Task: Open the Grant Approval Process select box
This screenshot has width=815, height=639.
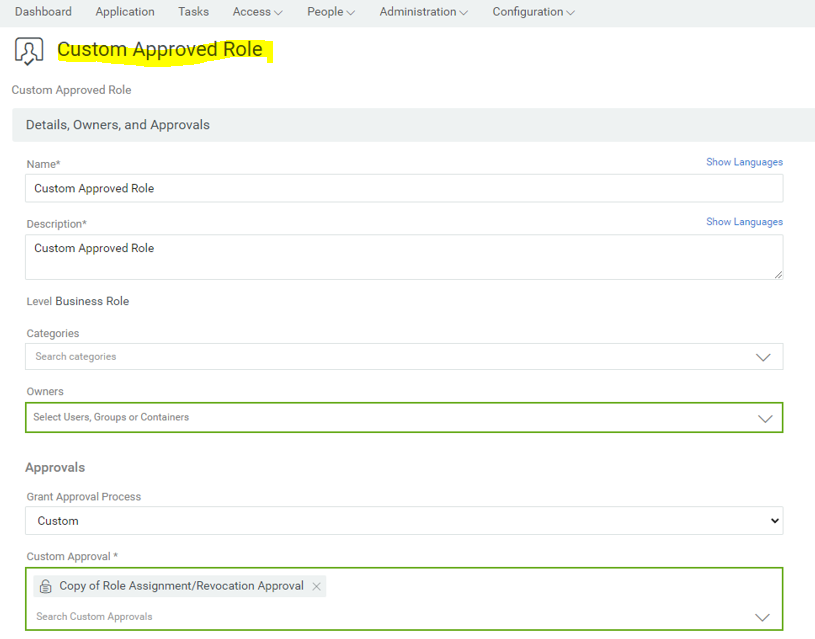Action: pos(403,521)
